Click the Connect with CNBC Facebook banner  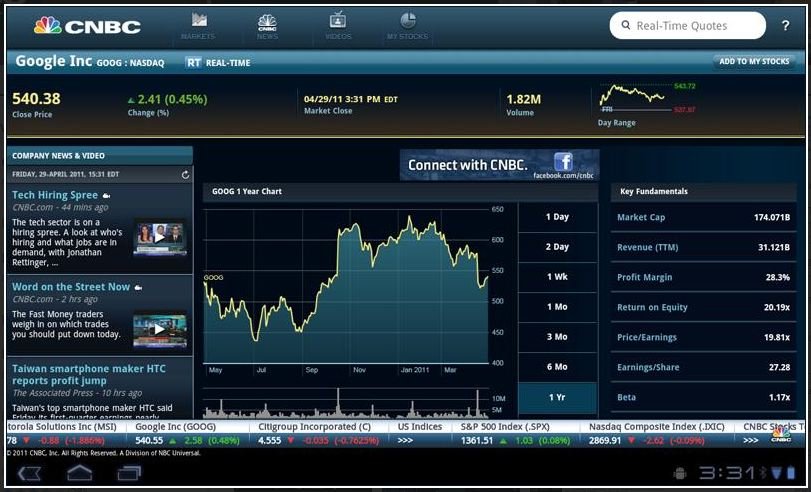(x=499, y=165)
